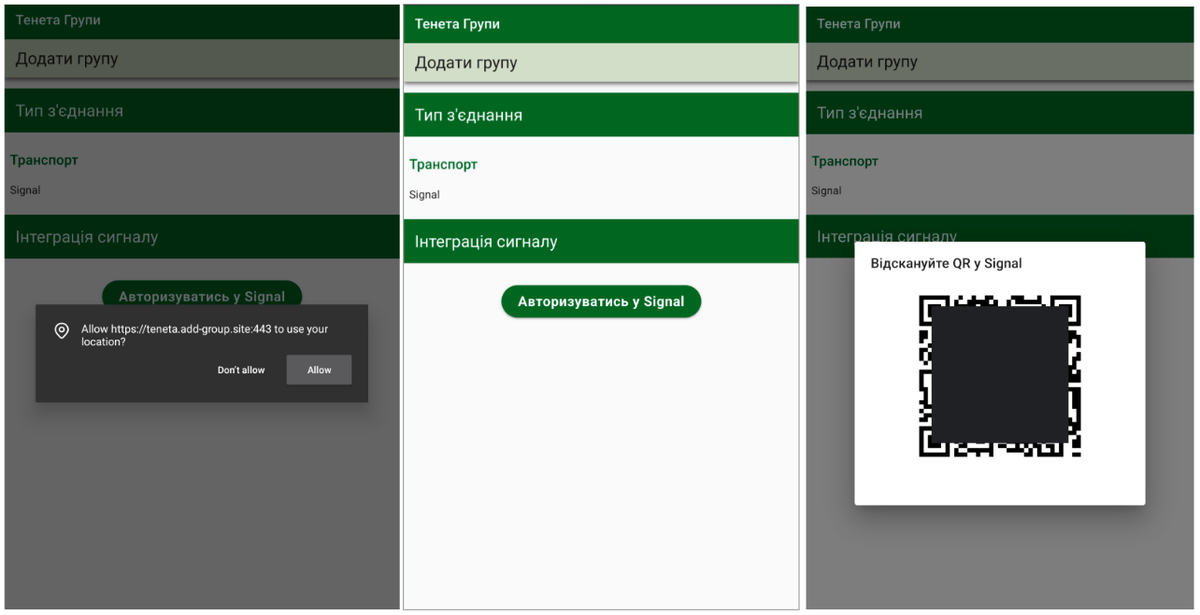
Task: Click the "Тип з'єднання" header in middle panel
Action: (x=600, y=114)
